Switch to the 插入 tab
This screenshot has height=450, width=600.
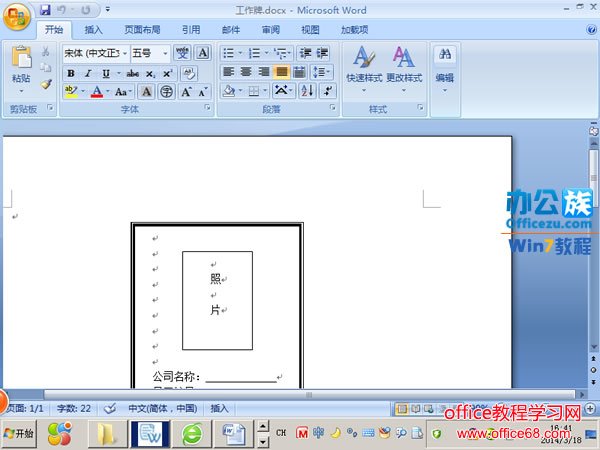(93, 30)
